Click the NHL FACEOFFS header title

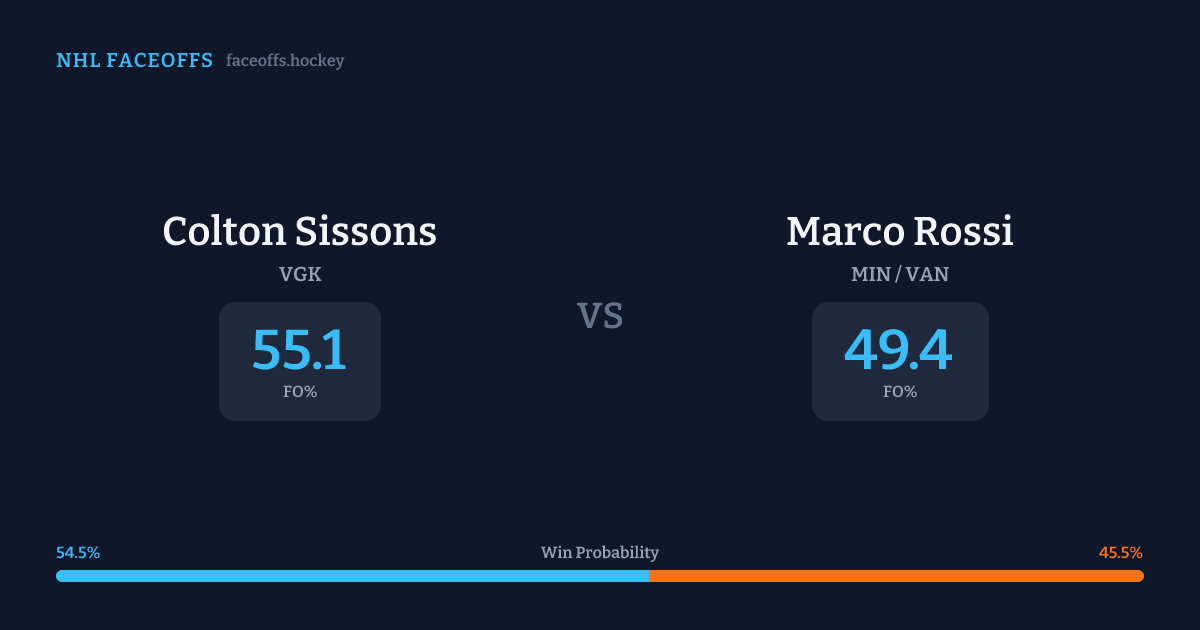pyautogui.click(x=134, y=61)
